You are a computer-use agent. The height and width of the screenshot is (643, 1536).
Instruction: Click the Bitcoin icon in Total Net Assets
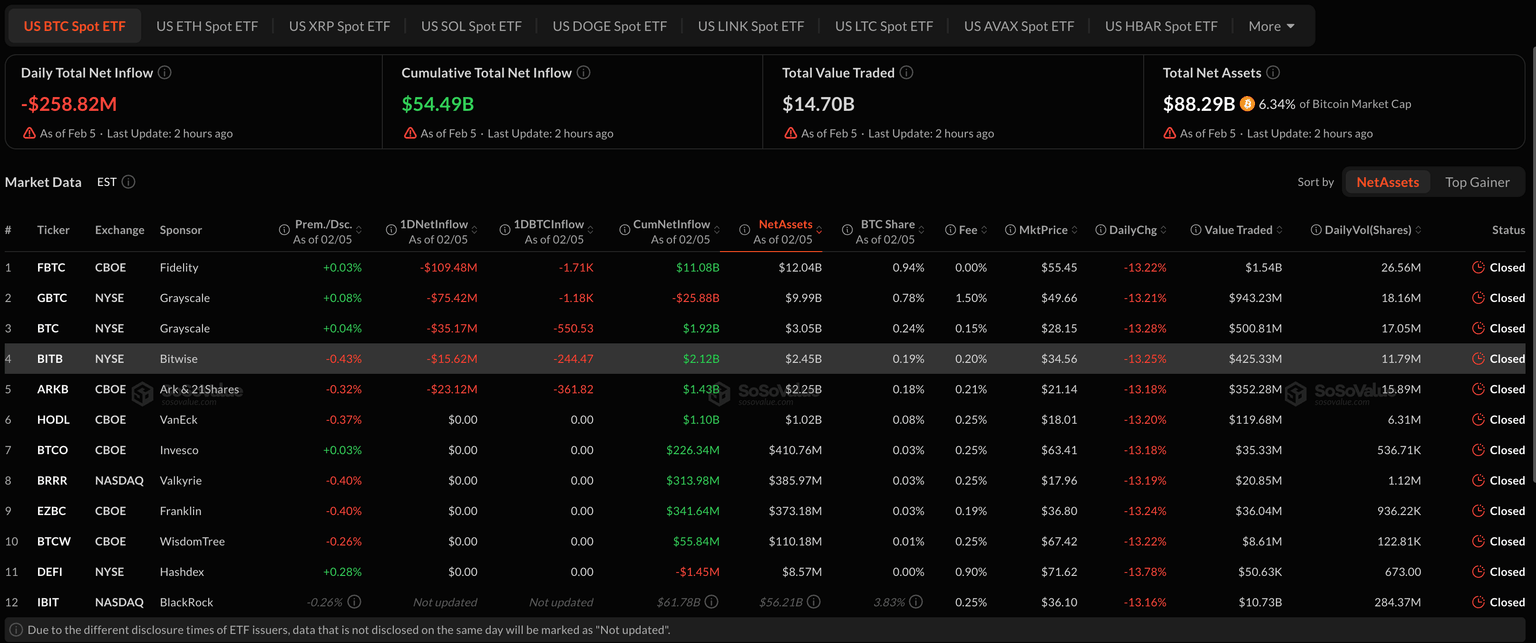1247,104
